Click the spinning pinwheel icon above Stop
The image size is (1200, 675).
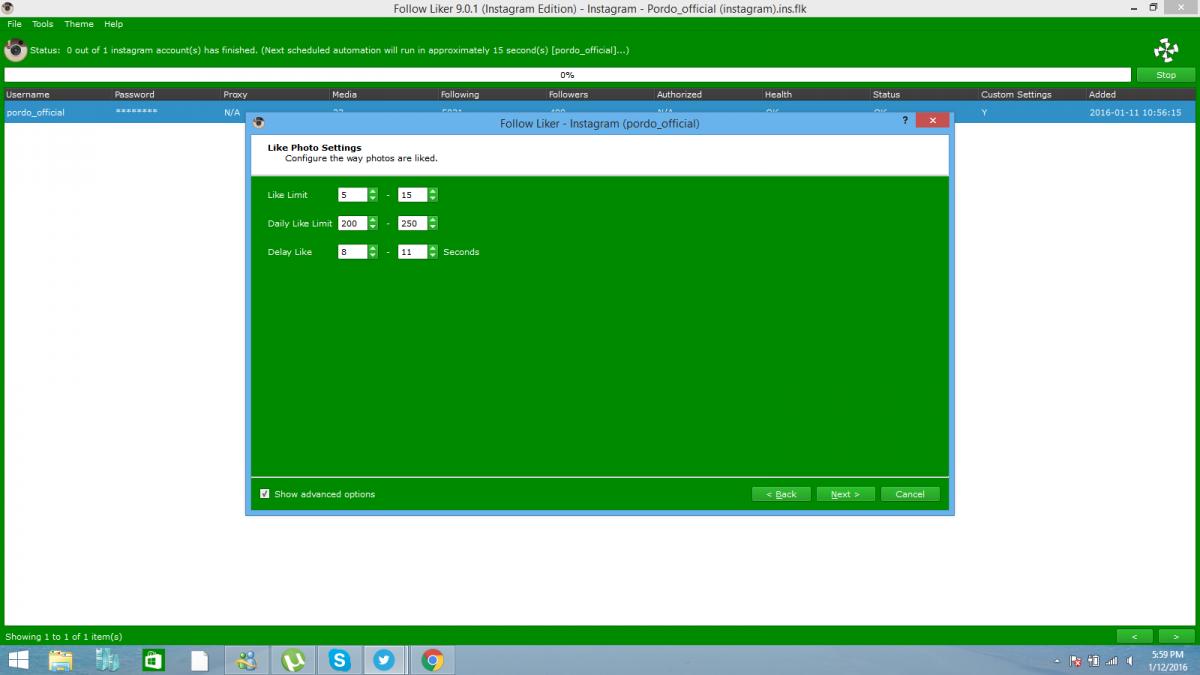(x=1166, y=50)
